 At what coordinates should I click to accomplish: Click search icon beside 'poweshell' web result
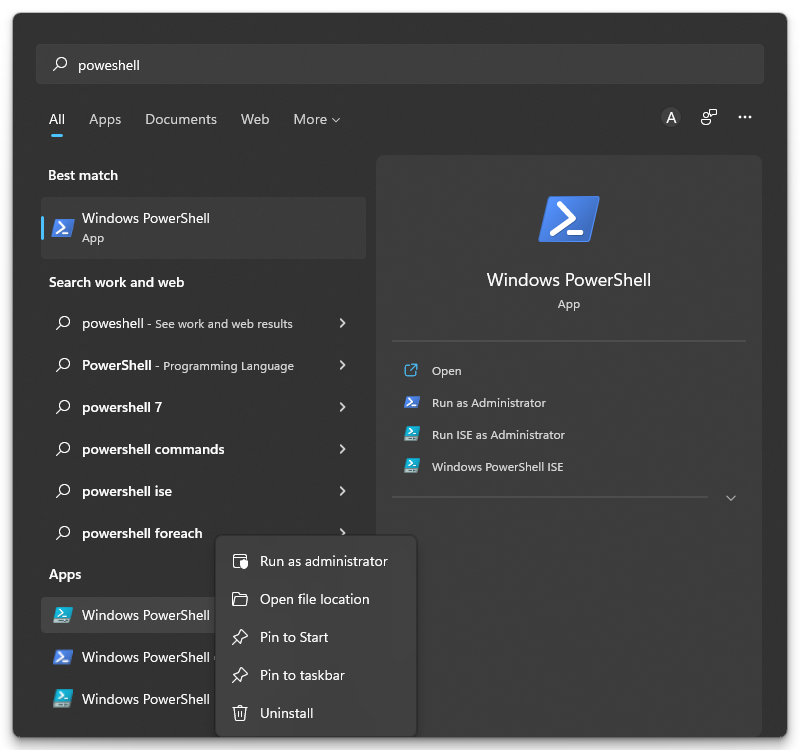click(x=63, y=322)
